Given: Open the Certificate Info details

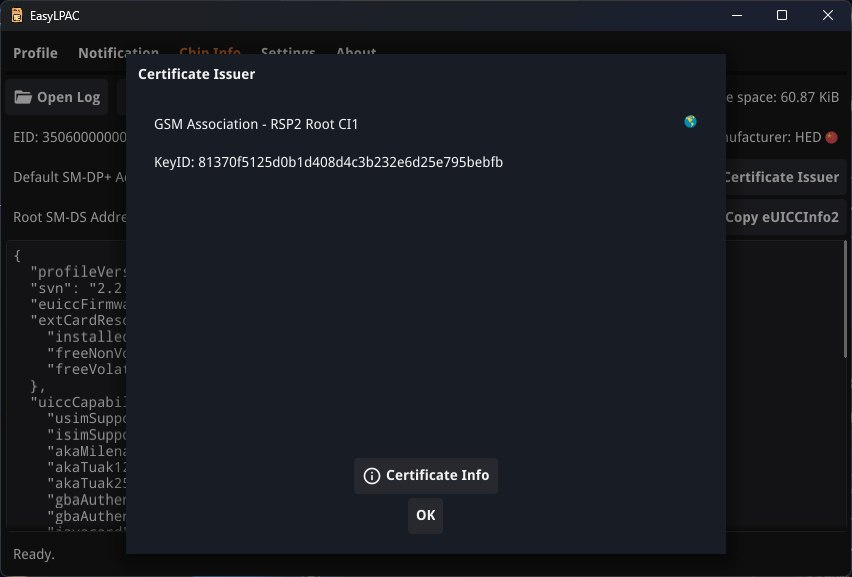Looking at the screenshot, I should click(426, 476).
